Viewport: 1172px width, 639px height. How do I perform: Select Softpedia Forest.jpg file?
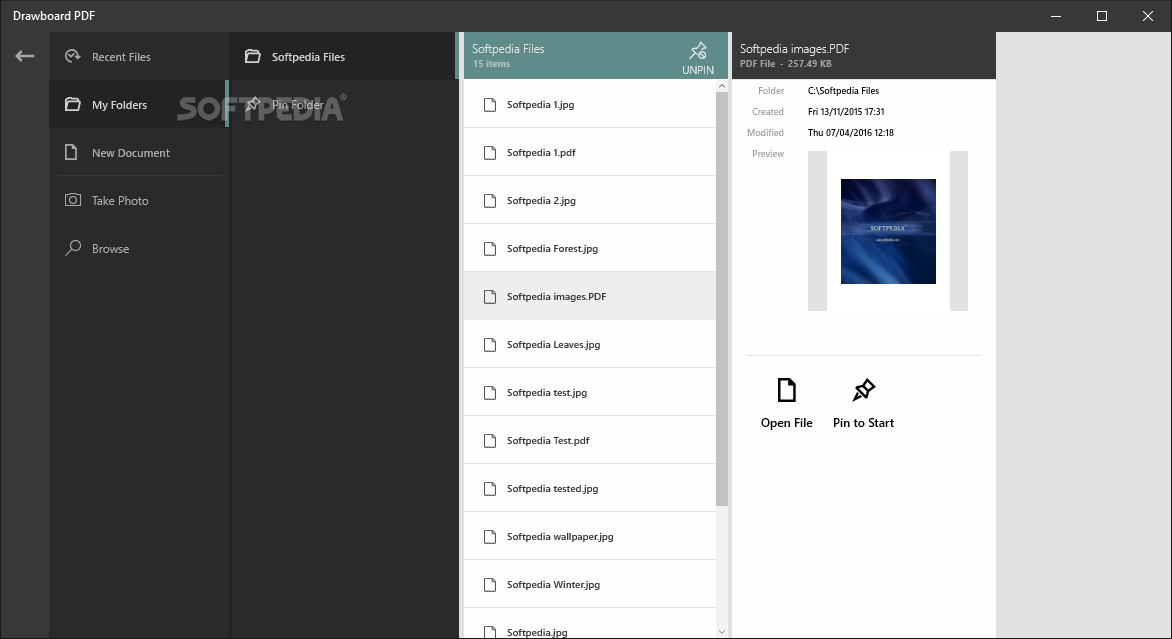click(590, 248)
